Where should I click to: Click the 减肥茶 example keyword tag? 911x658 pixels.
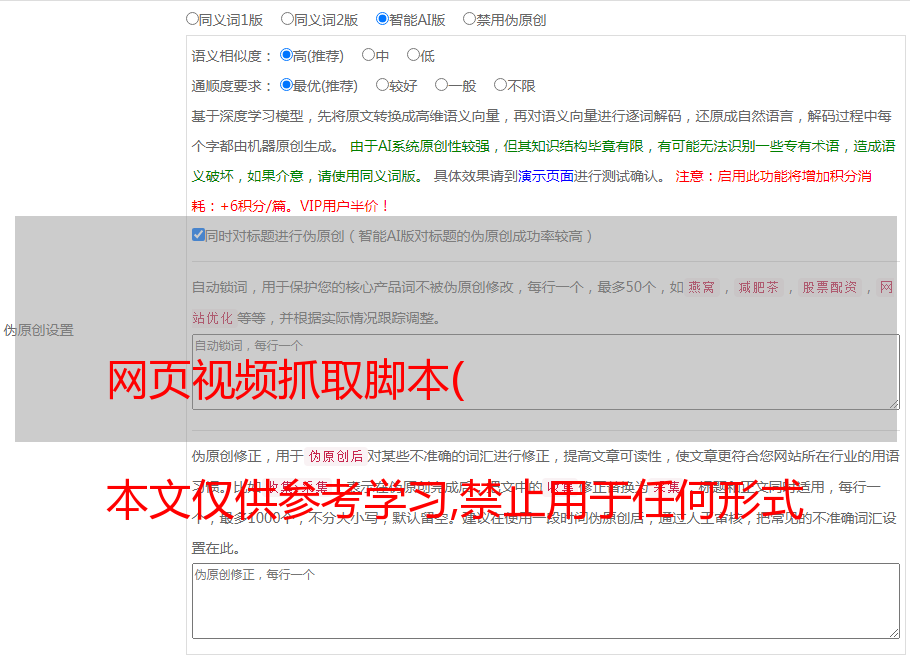tap(758, 287)
